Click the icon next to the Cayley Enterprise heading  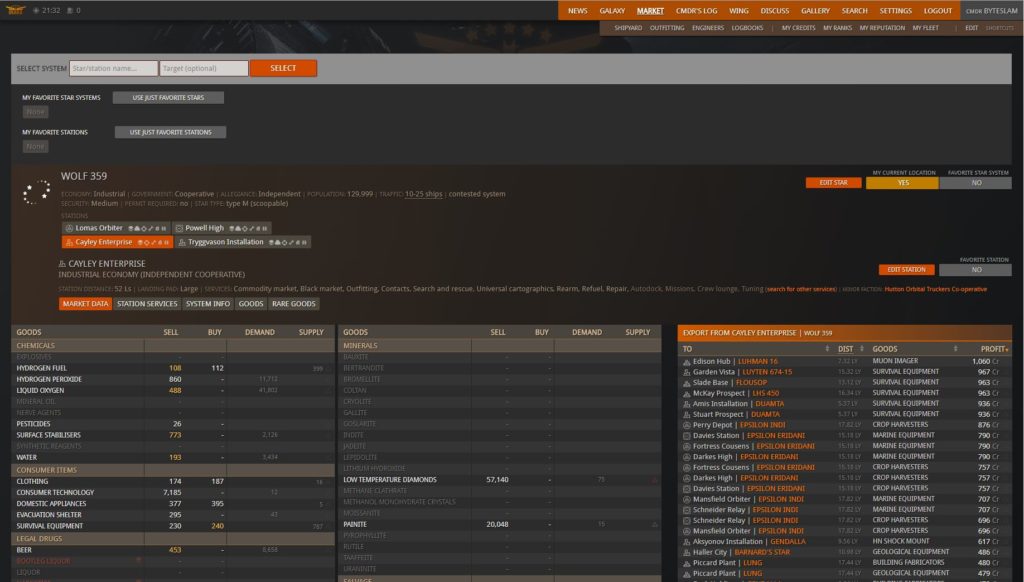[63, 264]
